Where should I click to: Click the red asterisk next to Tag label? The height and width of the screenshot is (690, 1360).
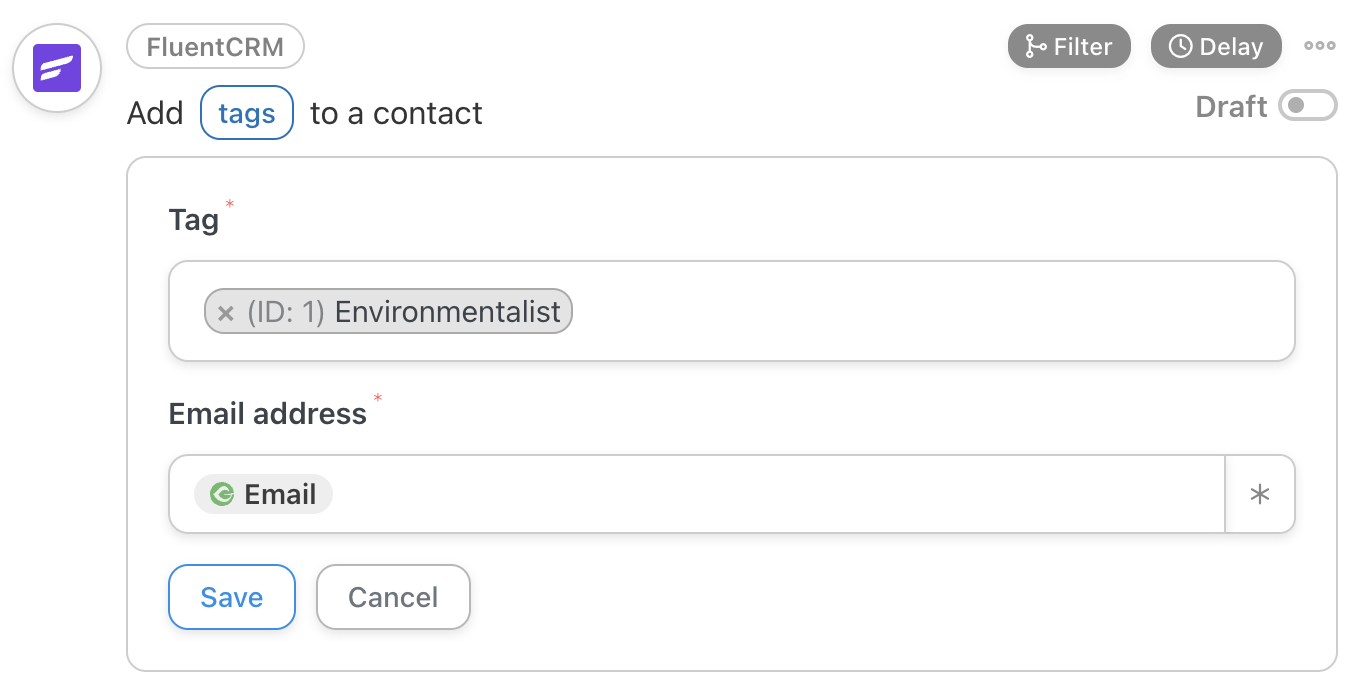[x=229, y=205]
